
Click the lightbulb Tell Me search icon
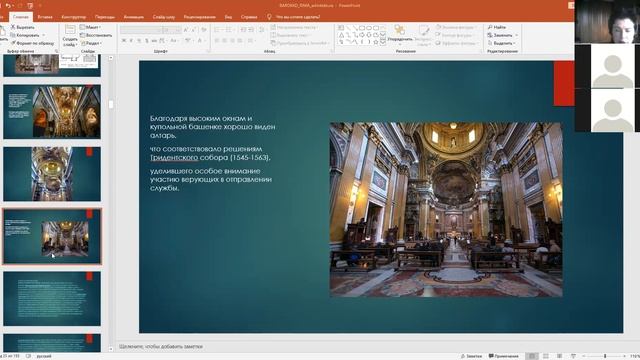coord(269,17)
